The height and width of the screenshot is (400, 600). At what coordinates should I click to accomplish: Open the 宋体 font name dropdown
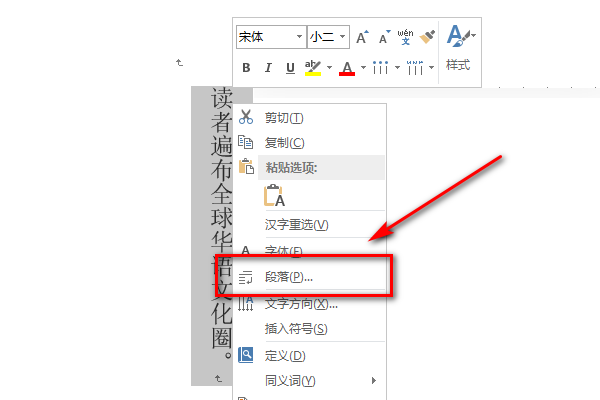click(299, 37)
